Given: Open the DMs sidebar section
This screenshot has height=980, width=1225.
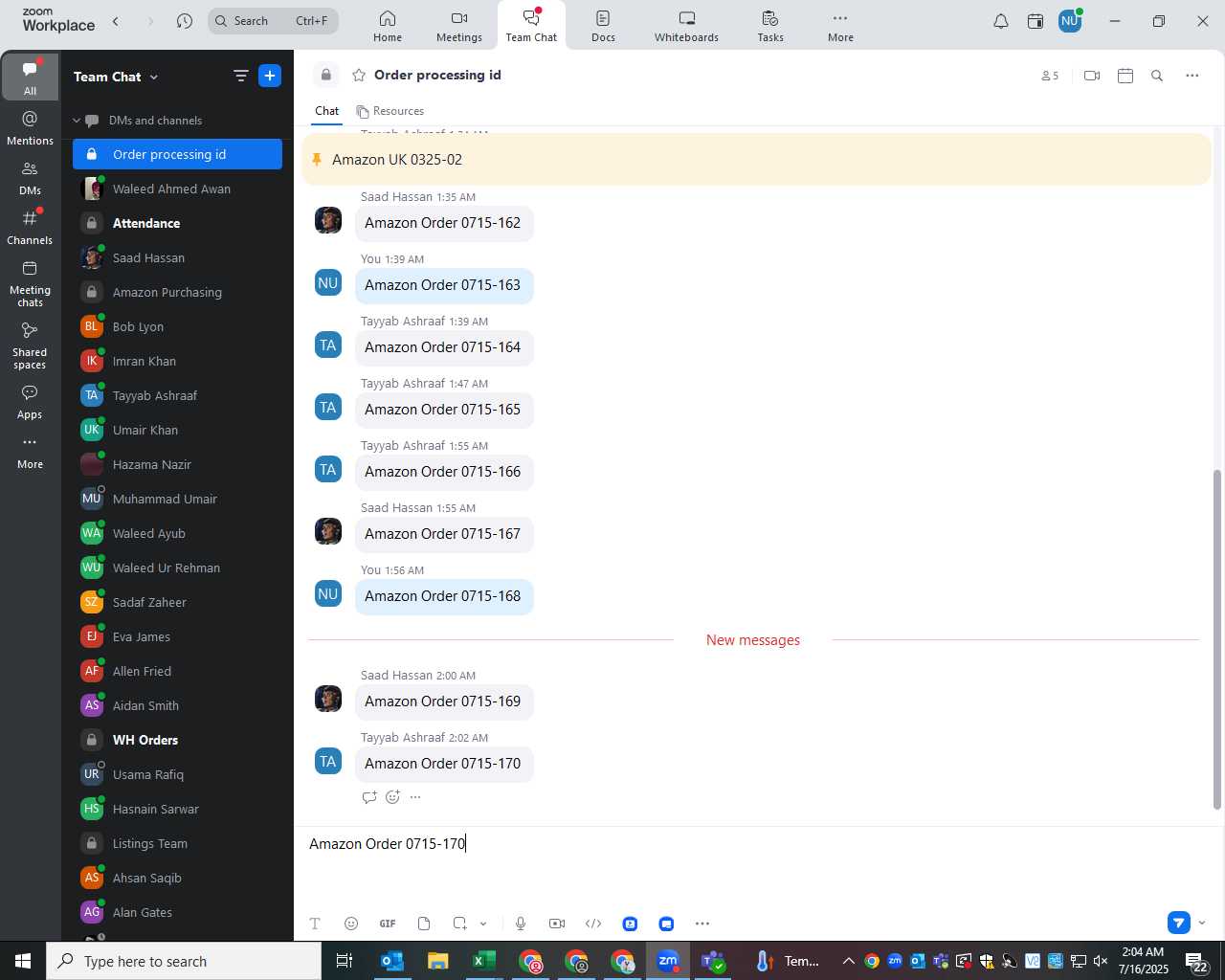Looking at the screenshot, I should [30, 178].
